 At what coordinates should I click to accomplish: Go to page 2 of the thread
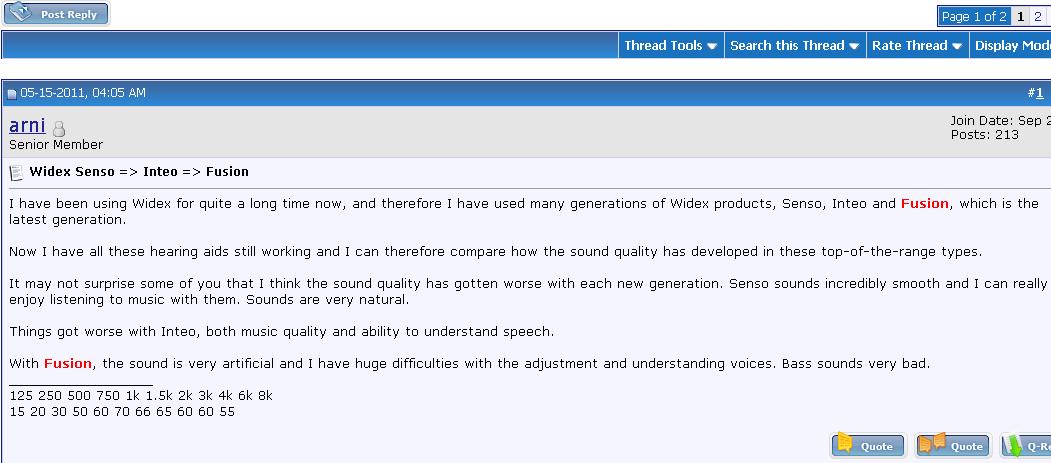coord(1038,17)
